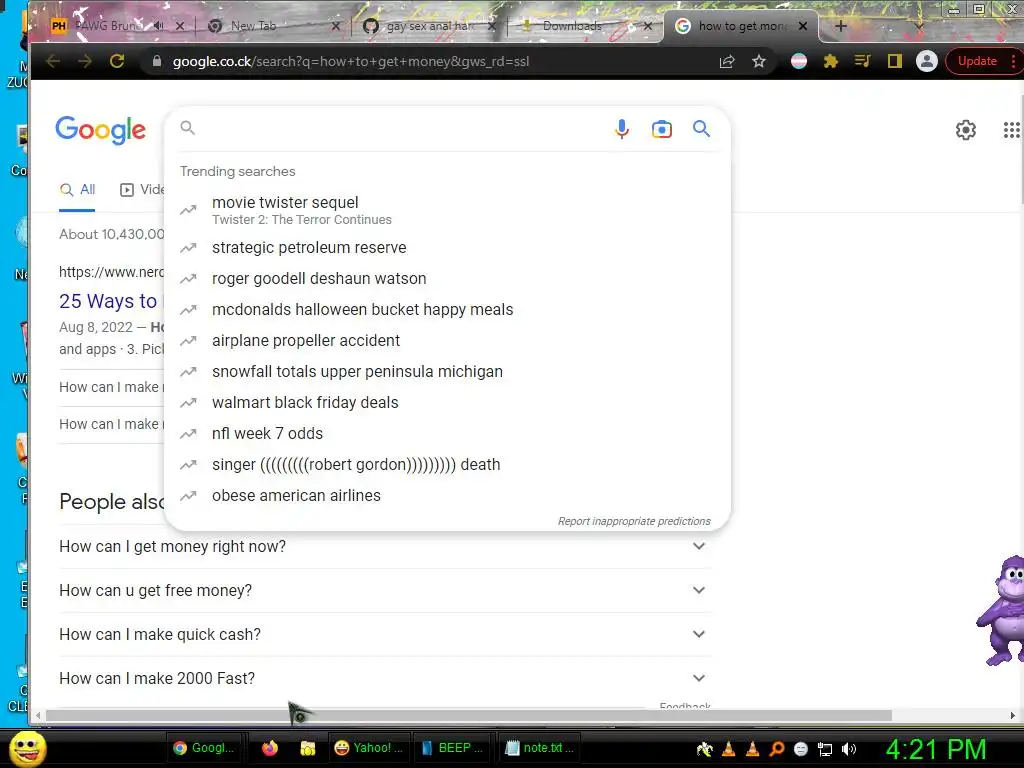Choose "roger goodell deshaun watson" suggestion
The image size is (1024, 768).
(x=447, y=278)
